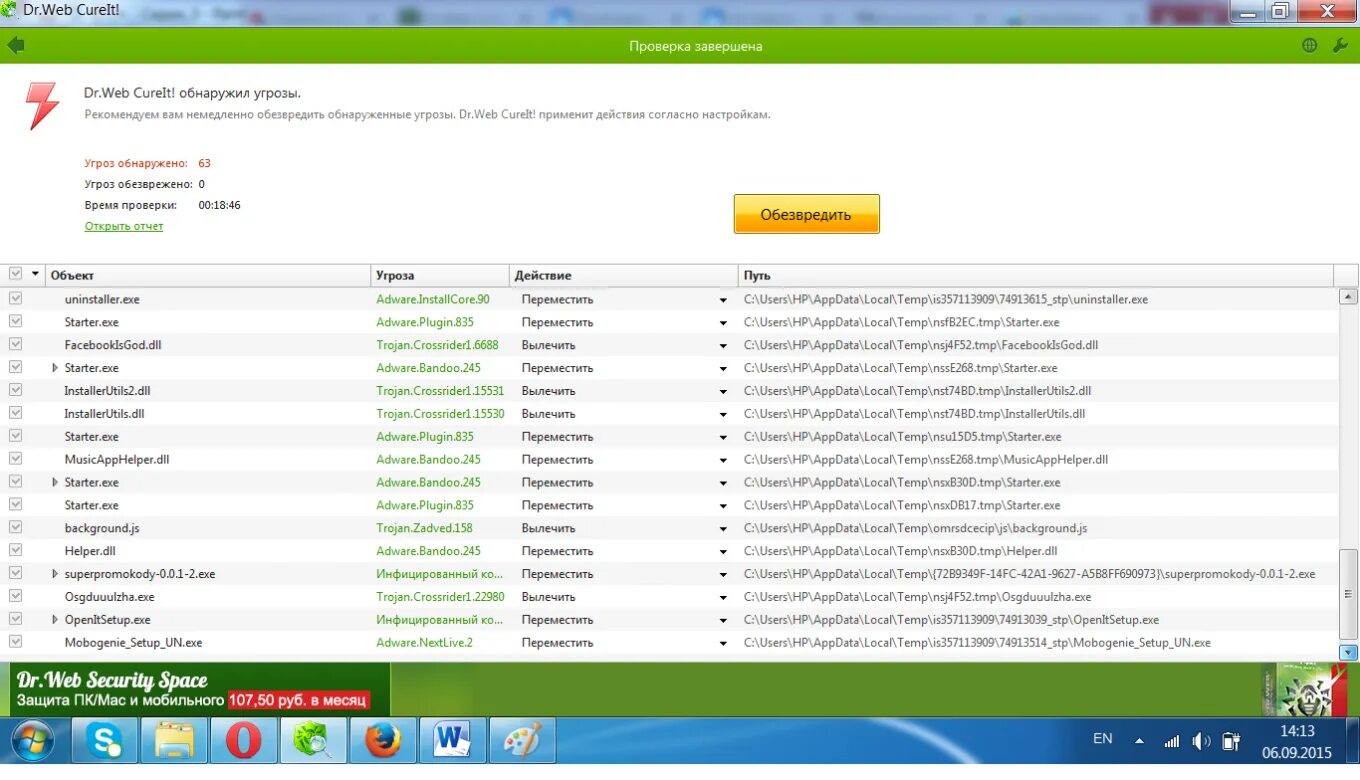Uncheck the MusicAppHelper.dll checkbox
The height and width of the screenshot is (780, 1360).
coord(15,459)
